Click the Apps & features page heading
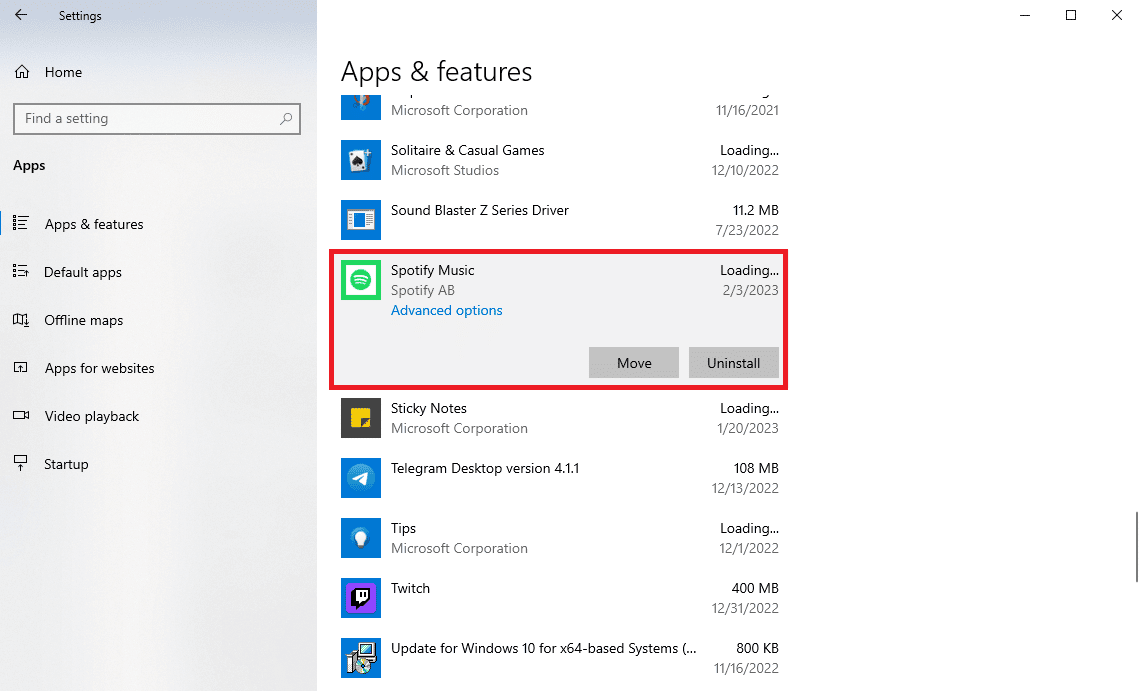This screenshot has width=1139, height=691. (x=436, y=72)
